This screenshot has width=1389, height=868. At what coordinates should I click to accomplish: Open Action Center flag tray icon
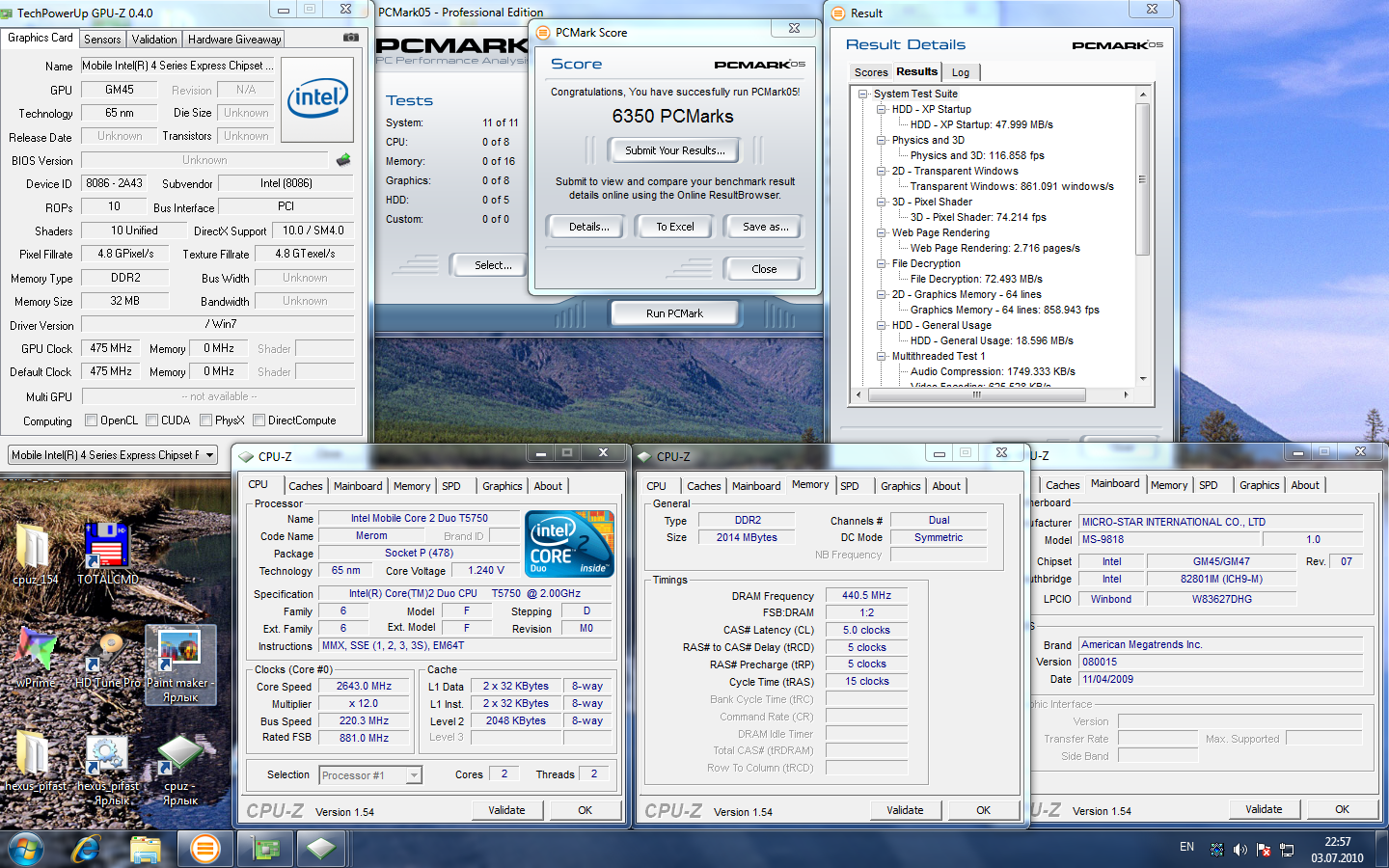pos(1264,850)
